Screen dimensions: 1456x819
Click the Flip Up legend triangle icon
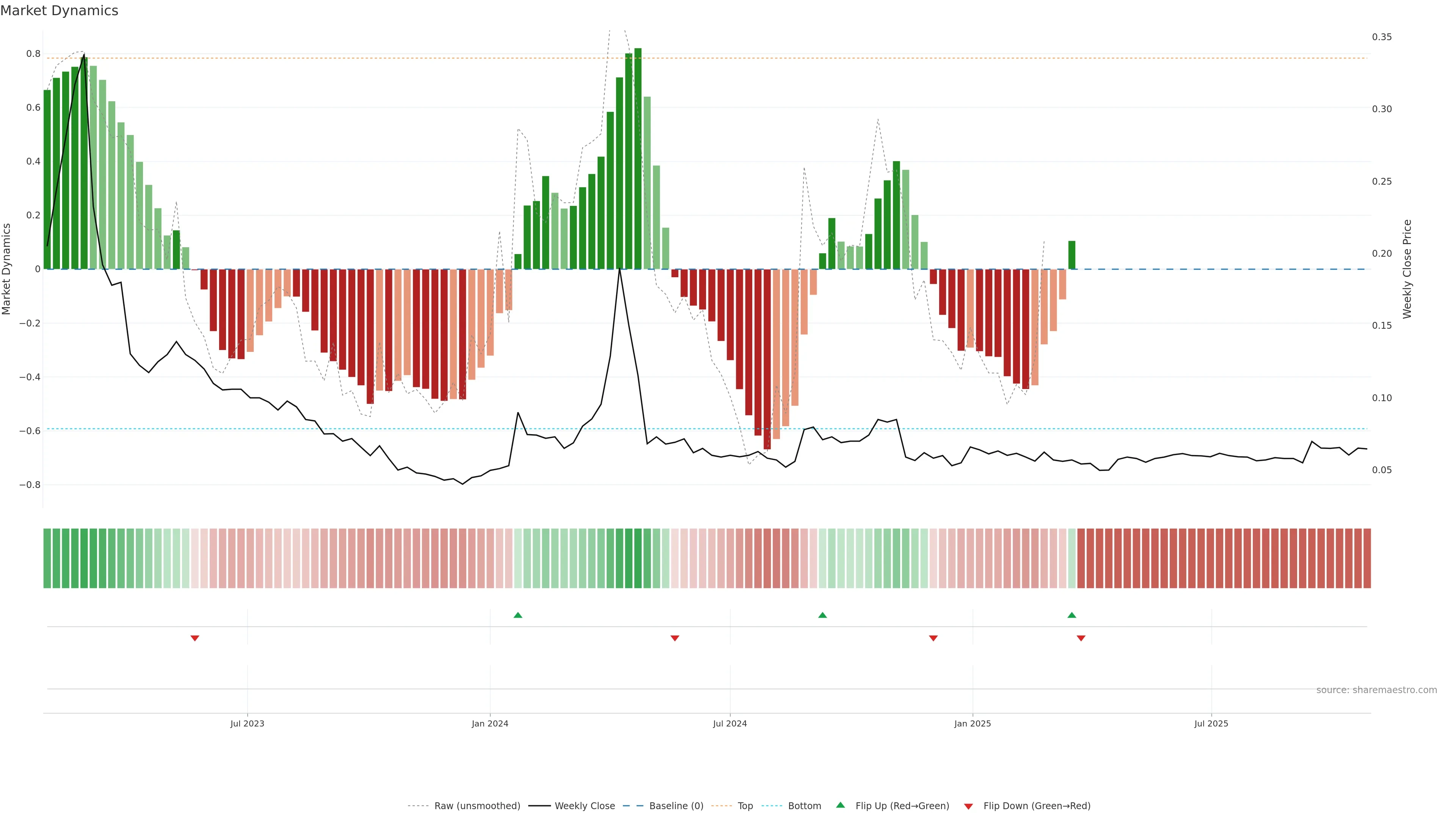point(841,805)
